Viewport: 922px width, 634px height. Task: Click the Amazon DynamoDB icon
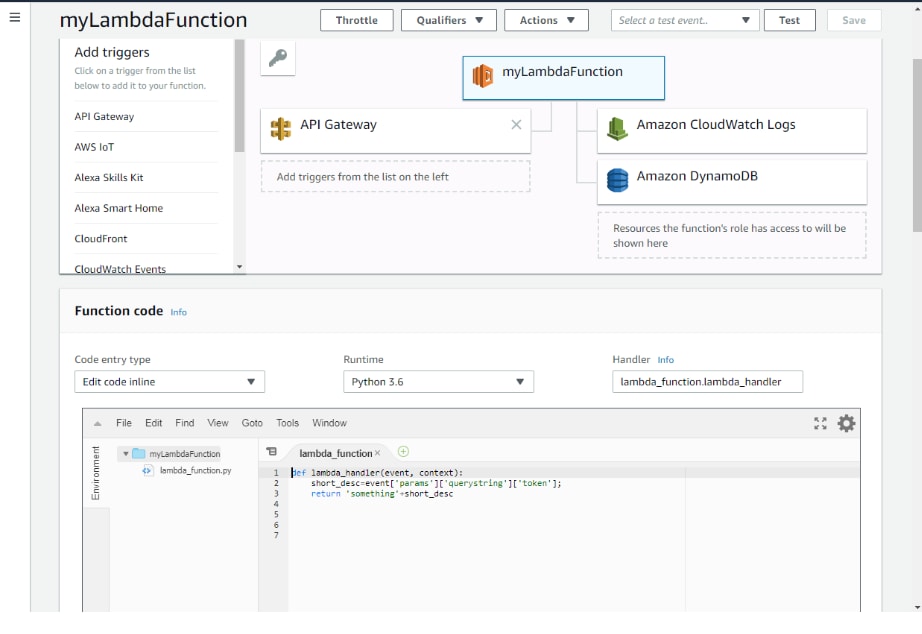[617, 181]
